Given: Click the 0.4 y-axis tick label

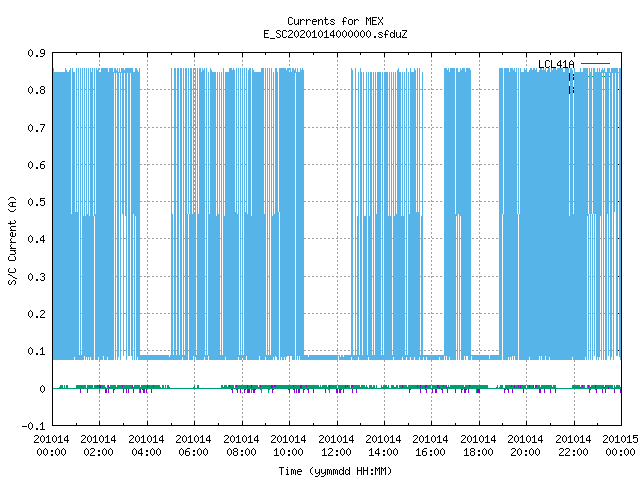Looking at the screenshot, I should [36, 239].
